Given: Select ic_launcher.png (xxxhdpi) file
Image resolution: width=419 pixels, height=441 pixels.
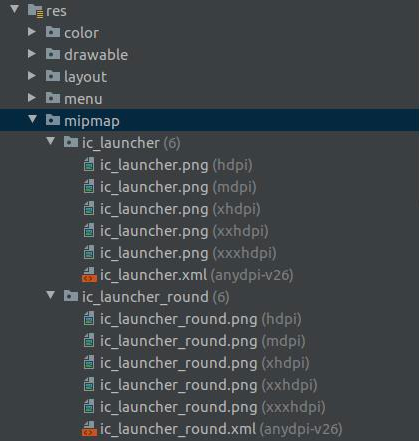Looking at the screenshot, I should pyautogui.click(x=188, y=253).
